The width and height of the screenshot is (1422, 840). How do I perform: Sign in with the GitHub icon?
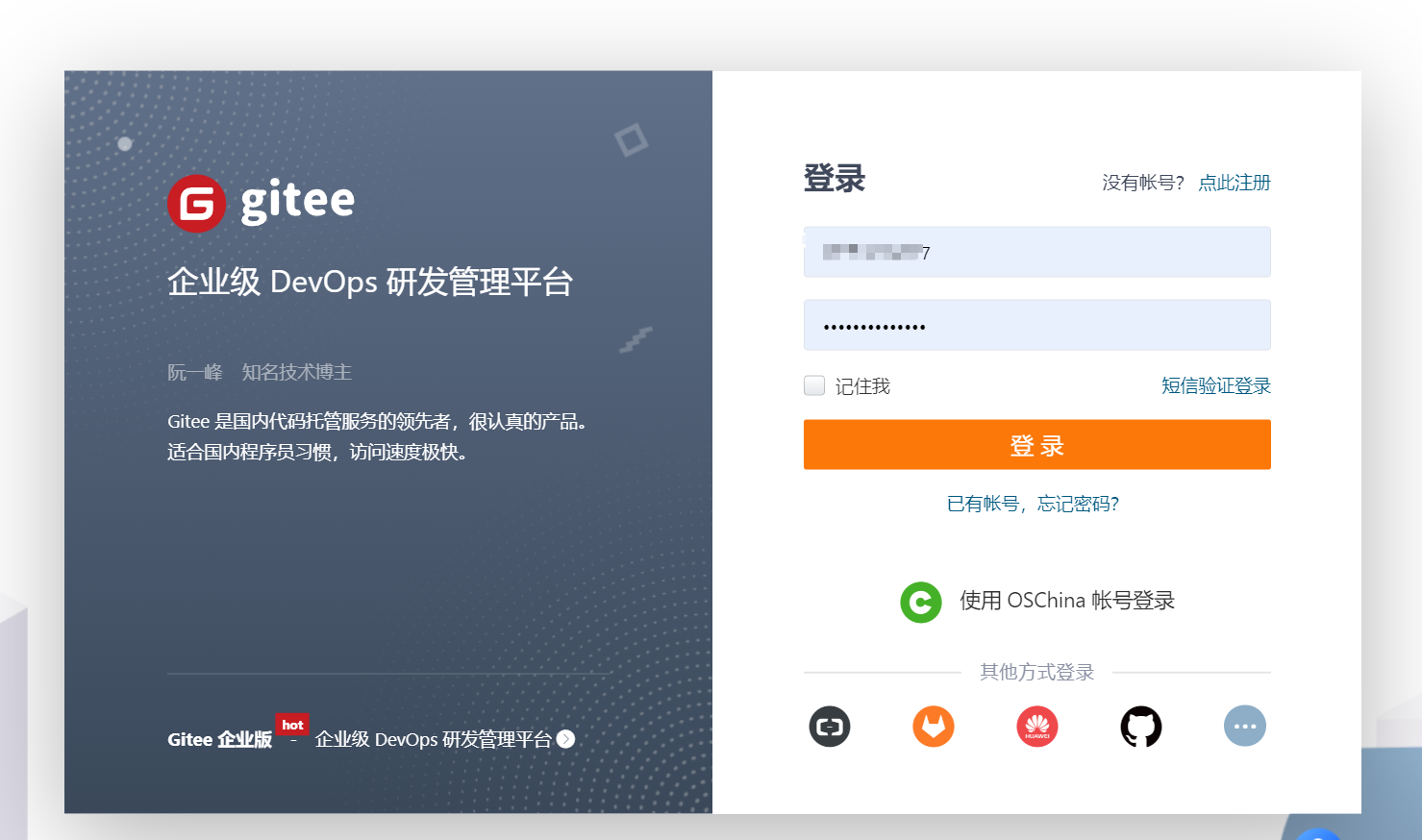pos(1141,727)
